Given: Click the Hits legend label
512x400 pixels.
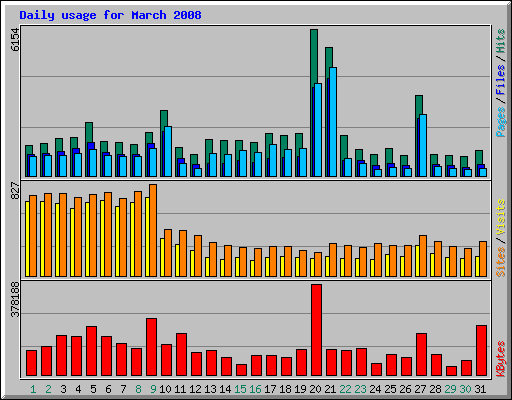Looking at the screenshot, I should [x=500, y=41].
